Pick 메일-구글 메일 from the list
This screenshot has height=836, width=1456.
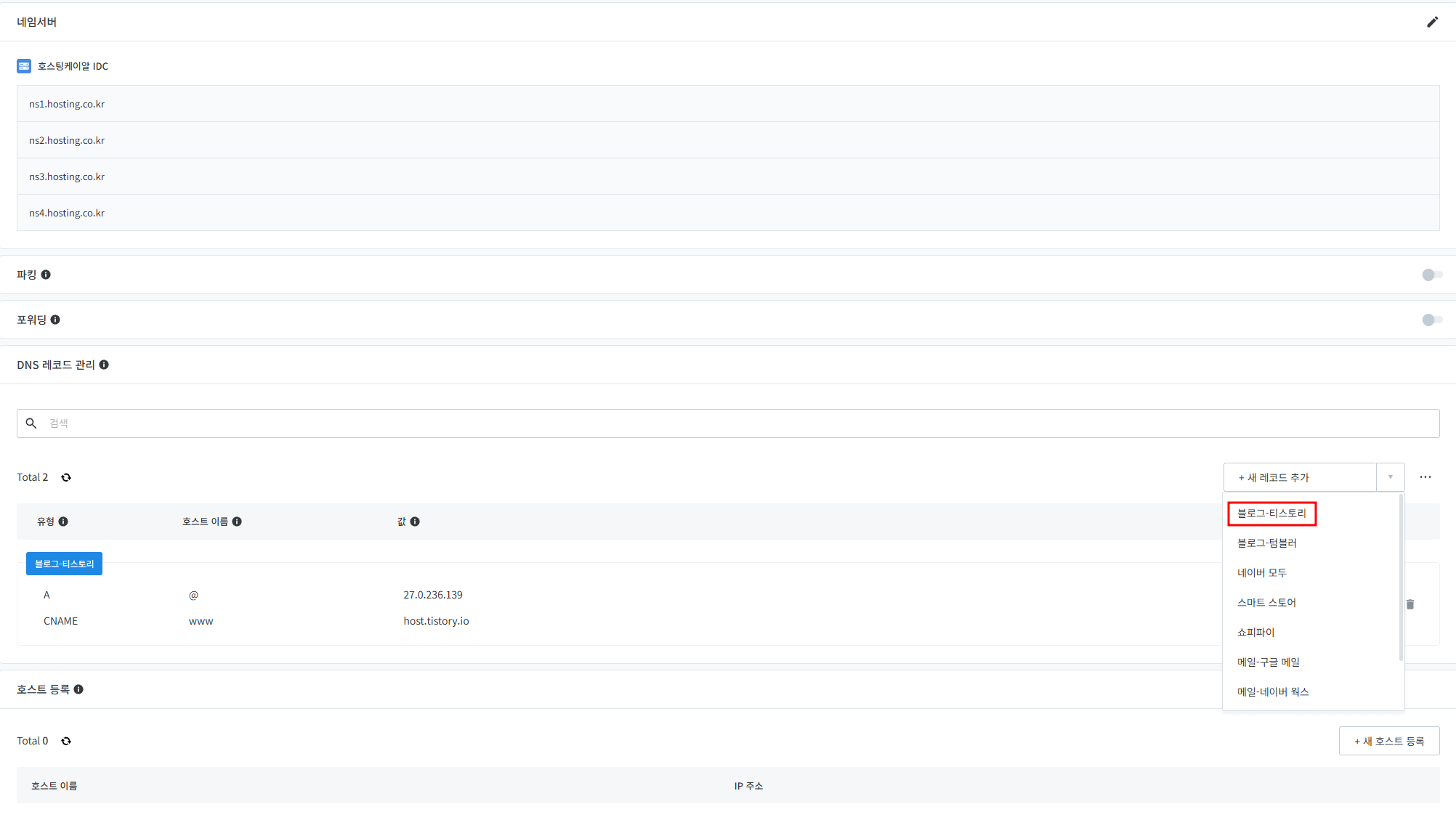1268,662
